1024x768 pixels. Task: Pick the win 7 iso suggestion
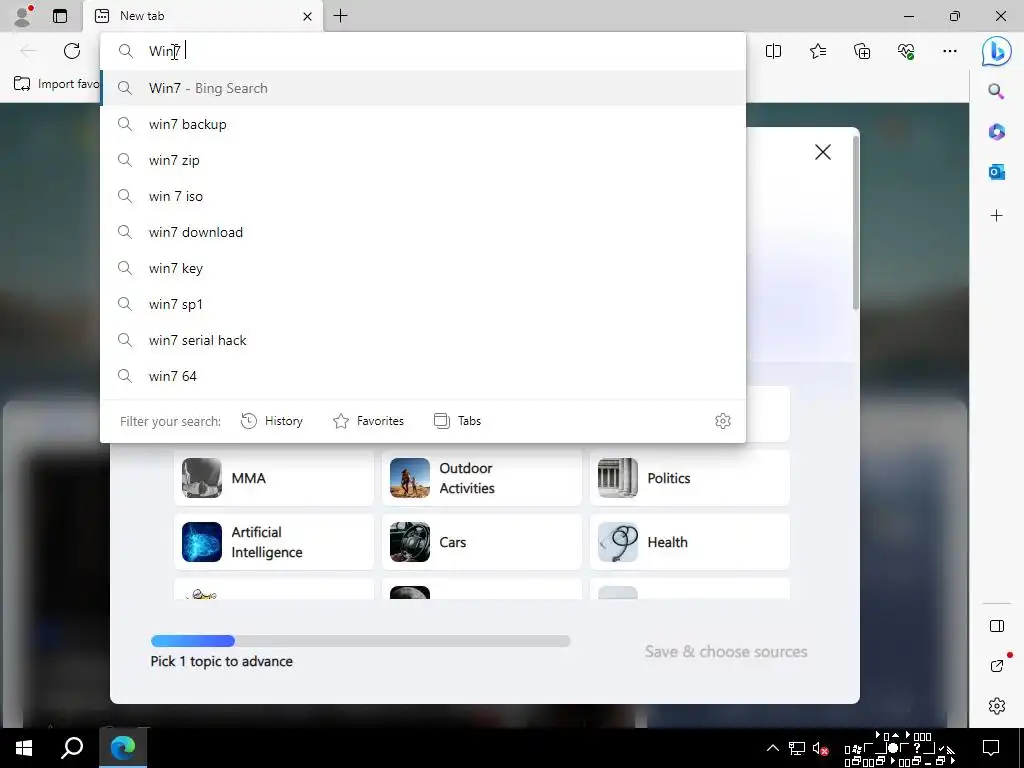[423, 196]
